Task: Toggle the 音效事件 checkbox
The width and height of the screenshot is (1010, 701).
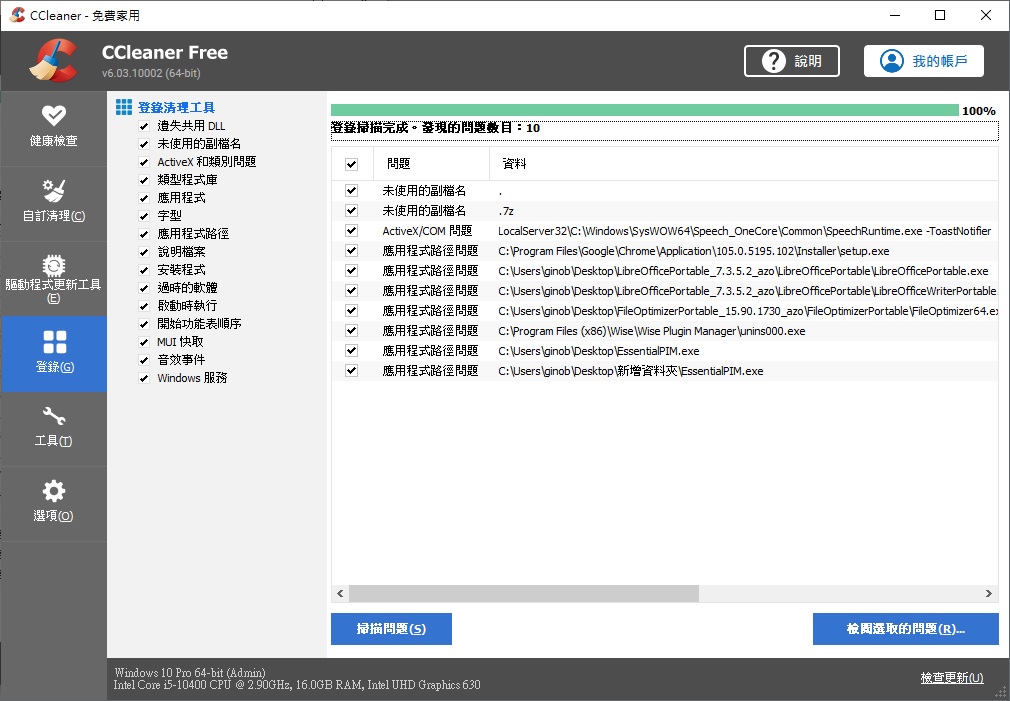Action: click(x=144, y=361)
